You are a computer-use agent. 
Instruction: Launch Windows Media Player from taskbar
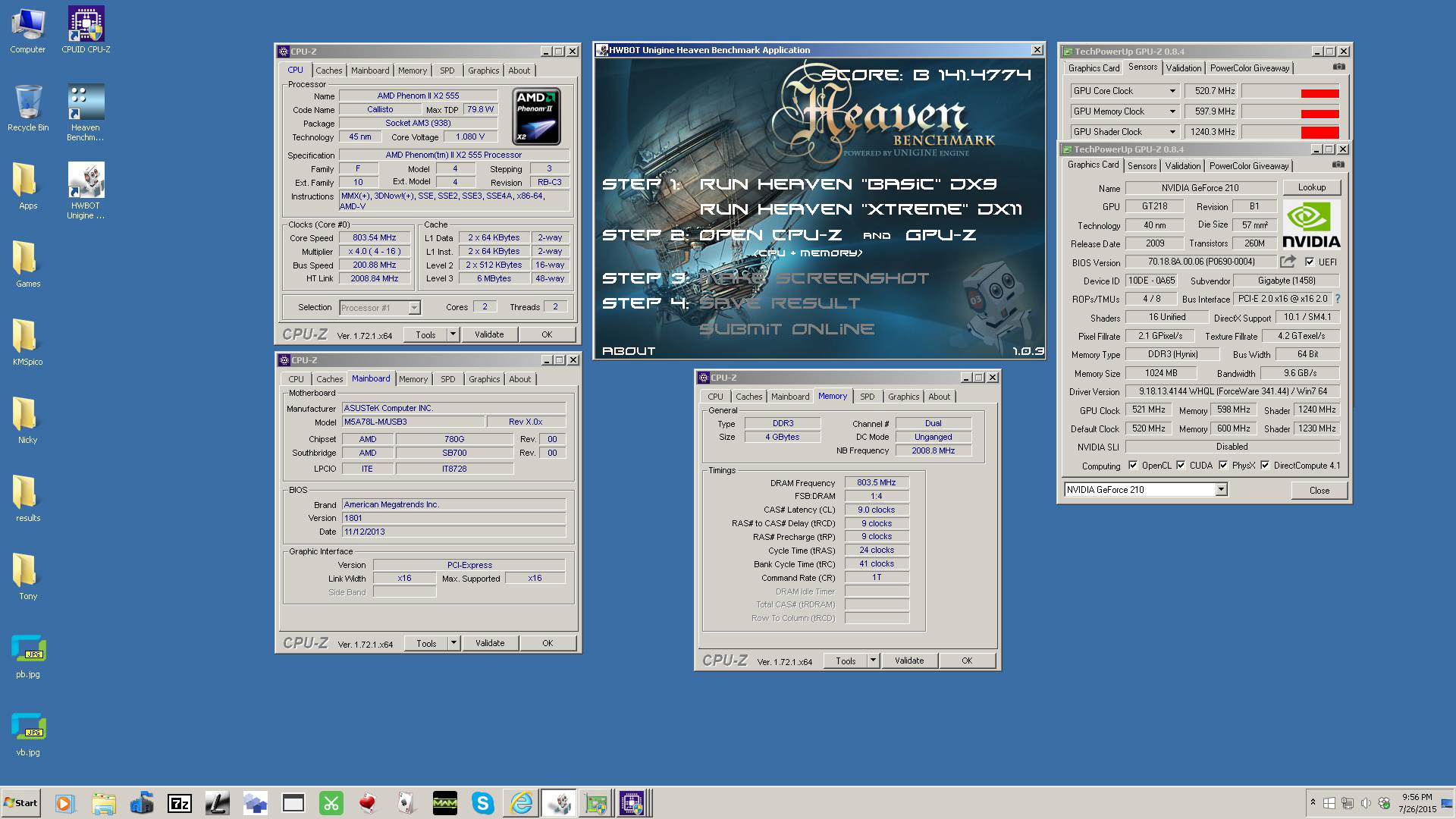(x=64, y=803)
